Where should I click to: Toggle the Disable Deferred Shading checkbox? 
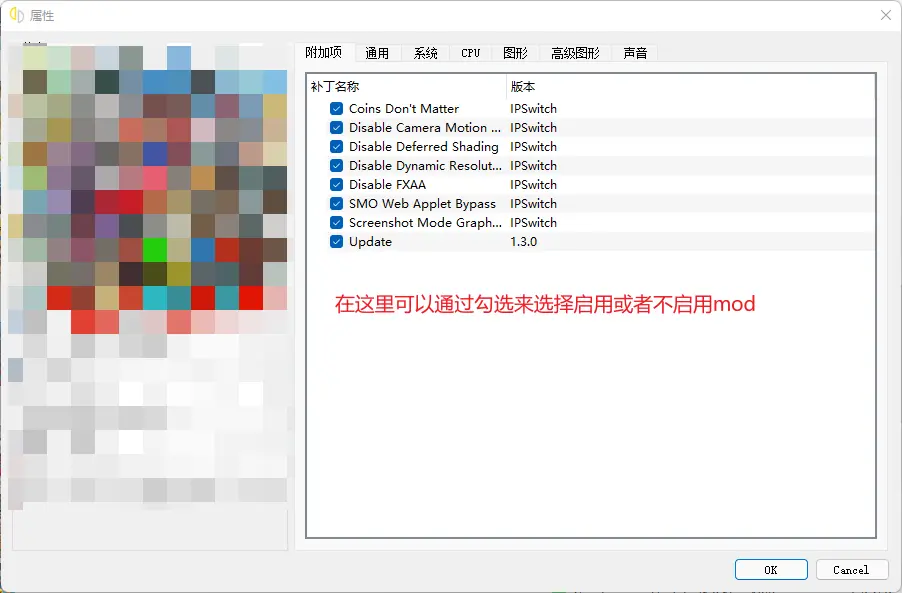[337, 147]
